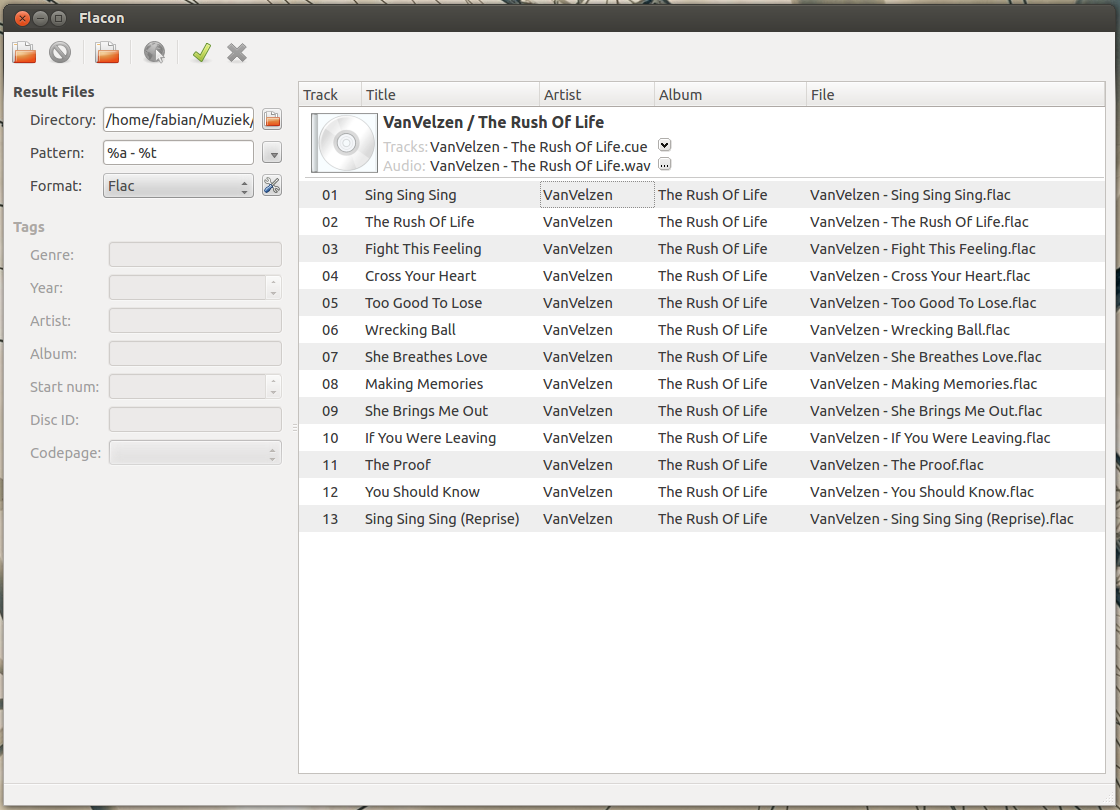Click the File column header
Image resolution: width=1120 pixels, height=810 pixels.
(x=955, y=95)
